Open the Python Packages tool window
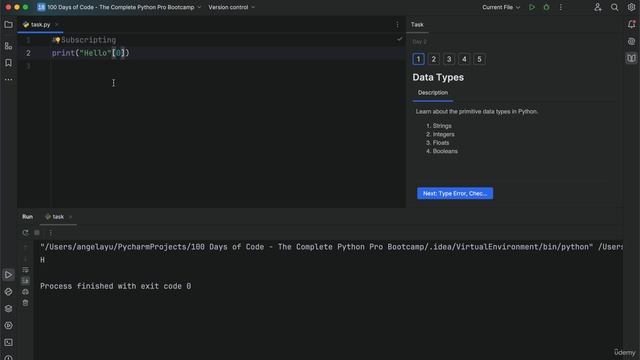Screen dimensions: 640x360 click(x=8, y=309)
